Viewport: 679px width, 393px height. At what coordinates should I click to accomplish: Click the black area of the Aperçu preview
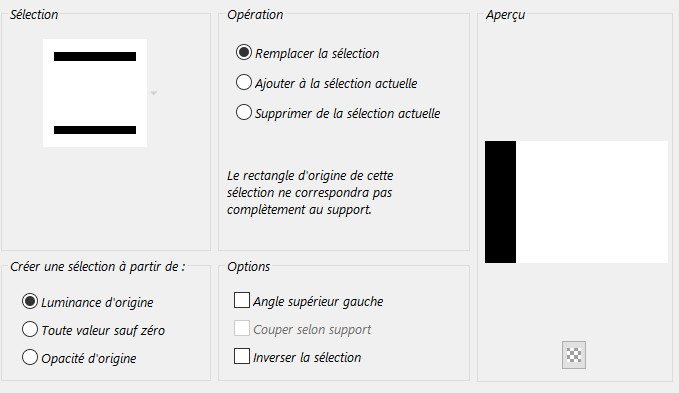coord(500,202)
